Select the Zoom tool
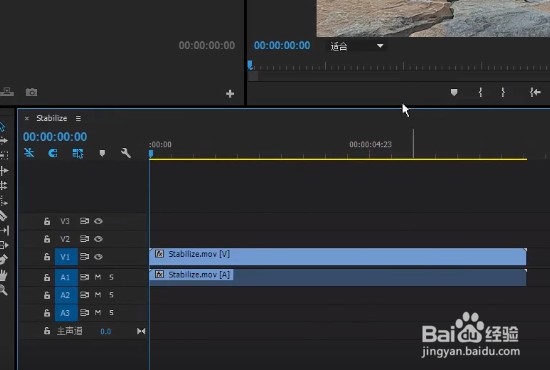 click(x=3, y=290)
